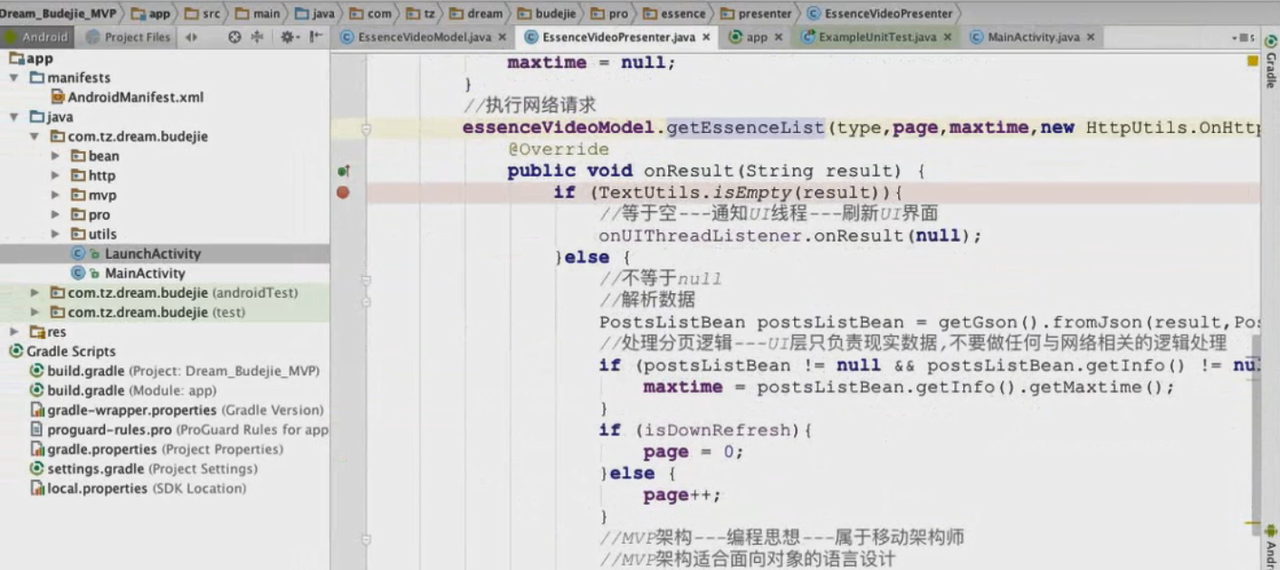Image resolution: width=1280 pixels, height=570 pixels.
Task: Close the ExampleUnitTest.java tab
Action: point(947,37)
